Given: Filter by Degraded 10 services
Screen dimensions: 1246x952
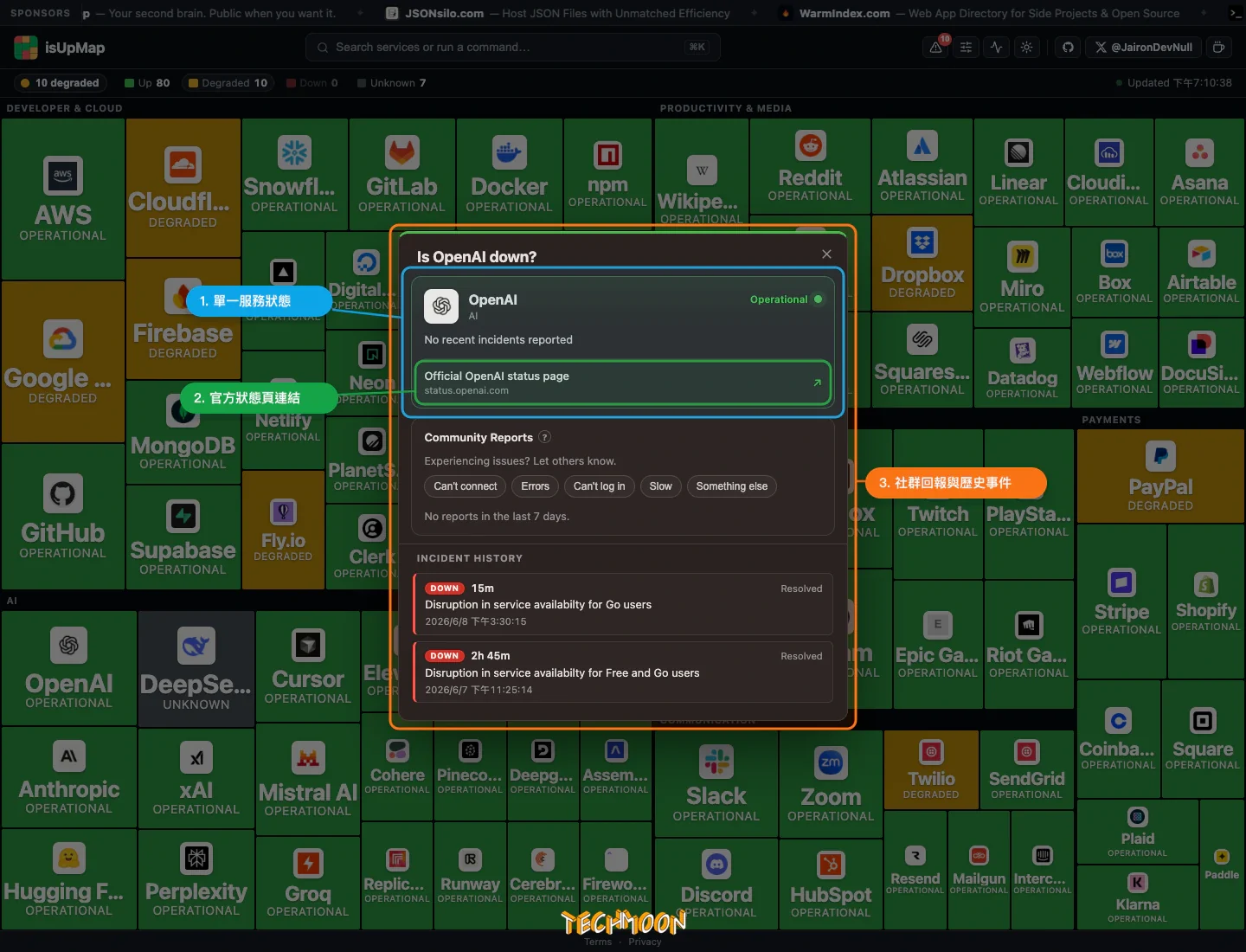Looking at the screenshot, I should coord(228,83).
